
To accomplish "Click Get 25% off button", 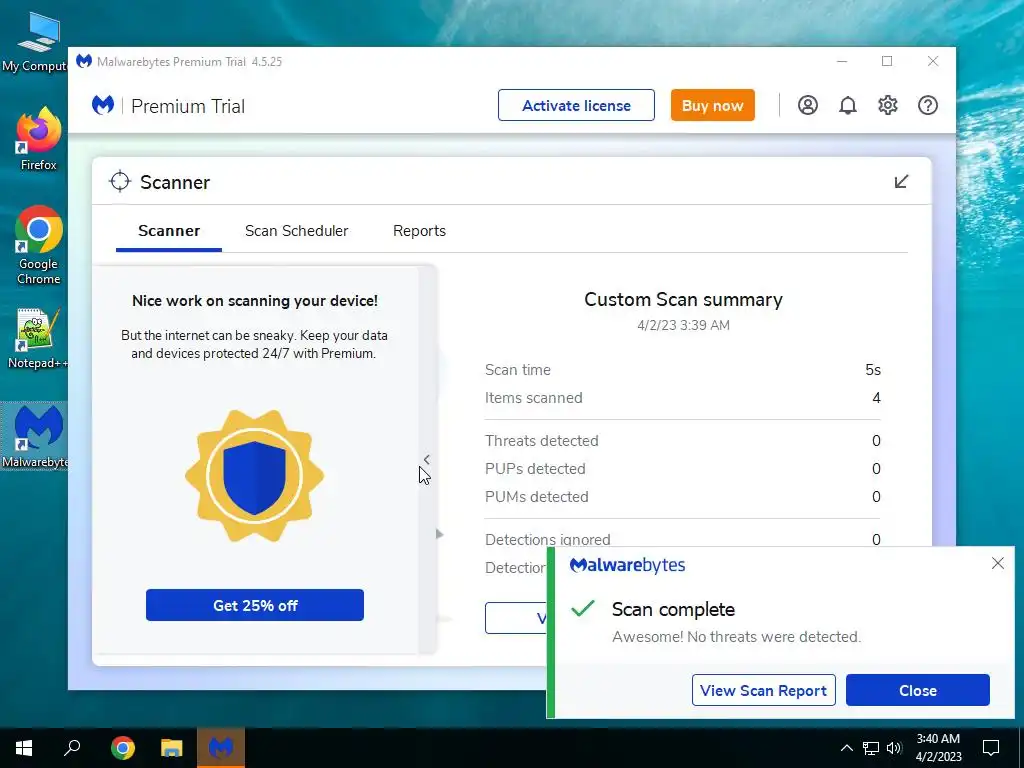I will [x=255, y=605].
